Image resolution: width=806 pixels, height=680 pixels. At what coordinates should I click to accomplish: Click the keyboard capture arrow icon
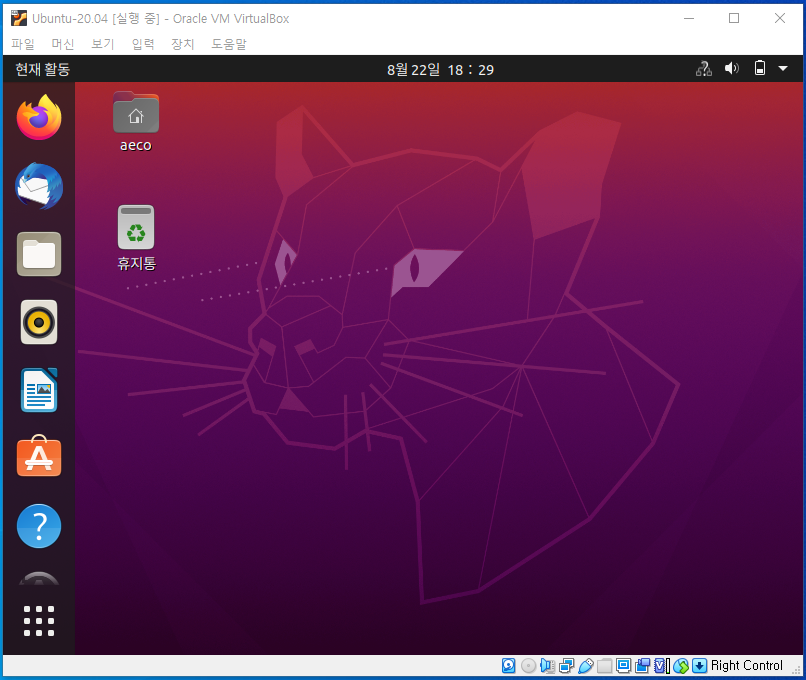699,666
